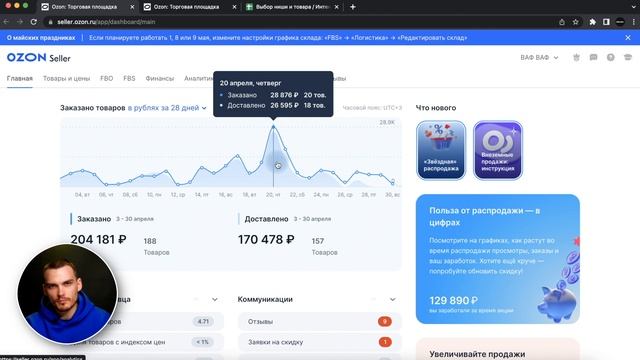Share the page using the share icon
This screenshot has height=360, width=640.
562,22
